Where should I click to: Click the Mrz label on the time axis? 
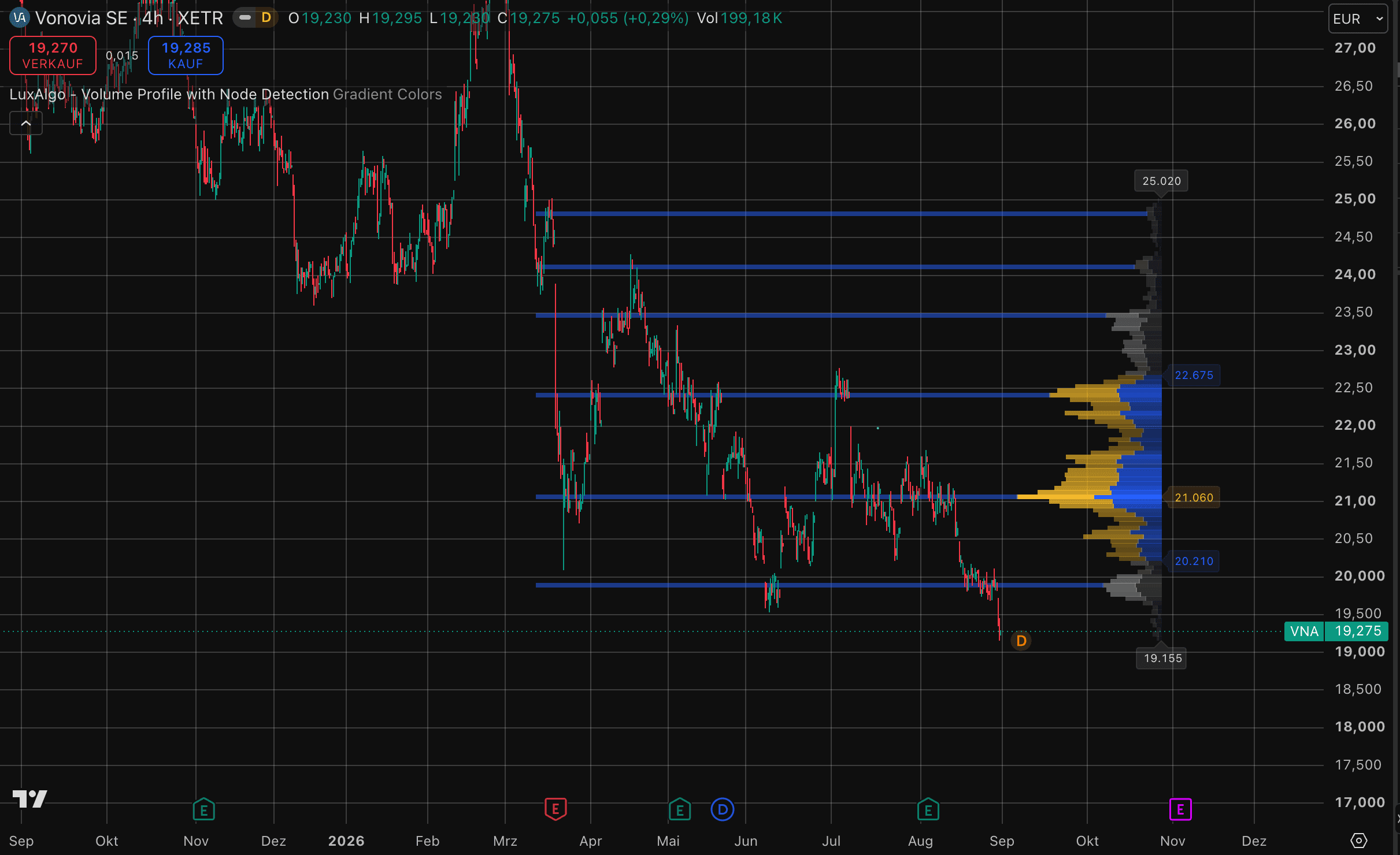505,841
